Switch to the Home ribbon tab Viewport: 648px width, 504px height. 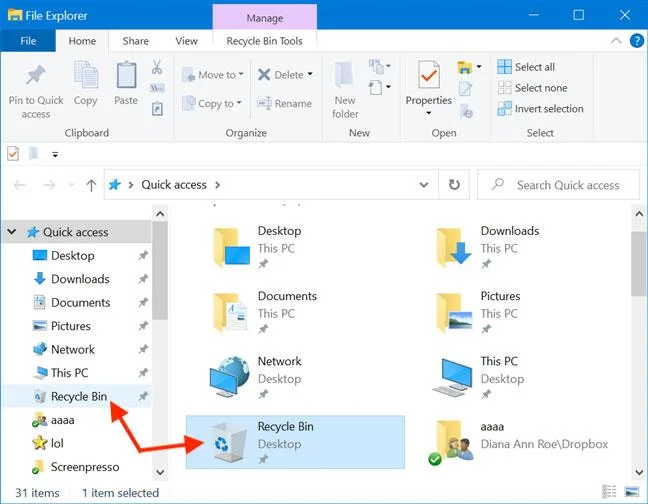(82, 40)
